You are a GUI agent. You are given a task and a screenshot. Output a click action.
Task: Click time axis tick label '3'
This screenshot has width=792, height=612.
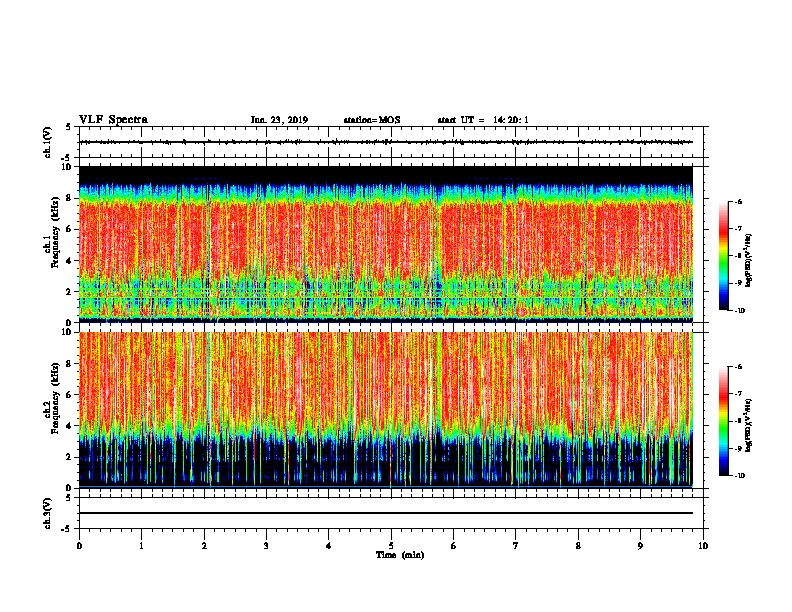(266, 546)
